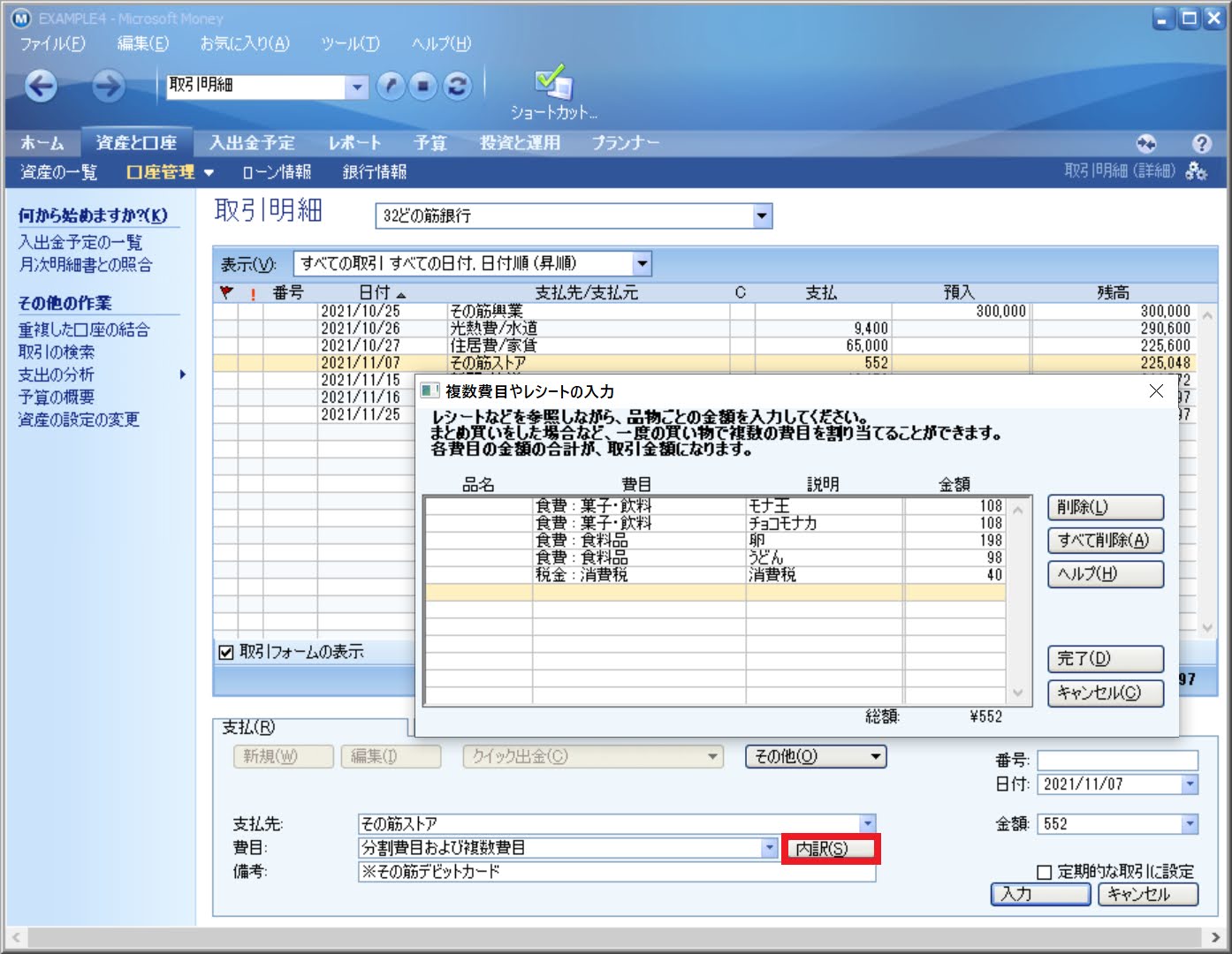Viewport: 1232px width, 954px height.
Task: Open 資産の一覧 sub-navigation
Action: tap(58, 172)
